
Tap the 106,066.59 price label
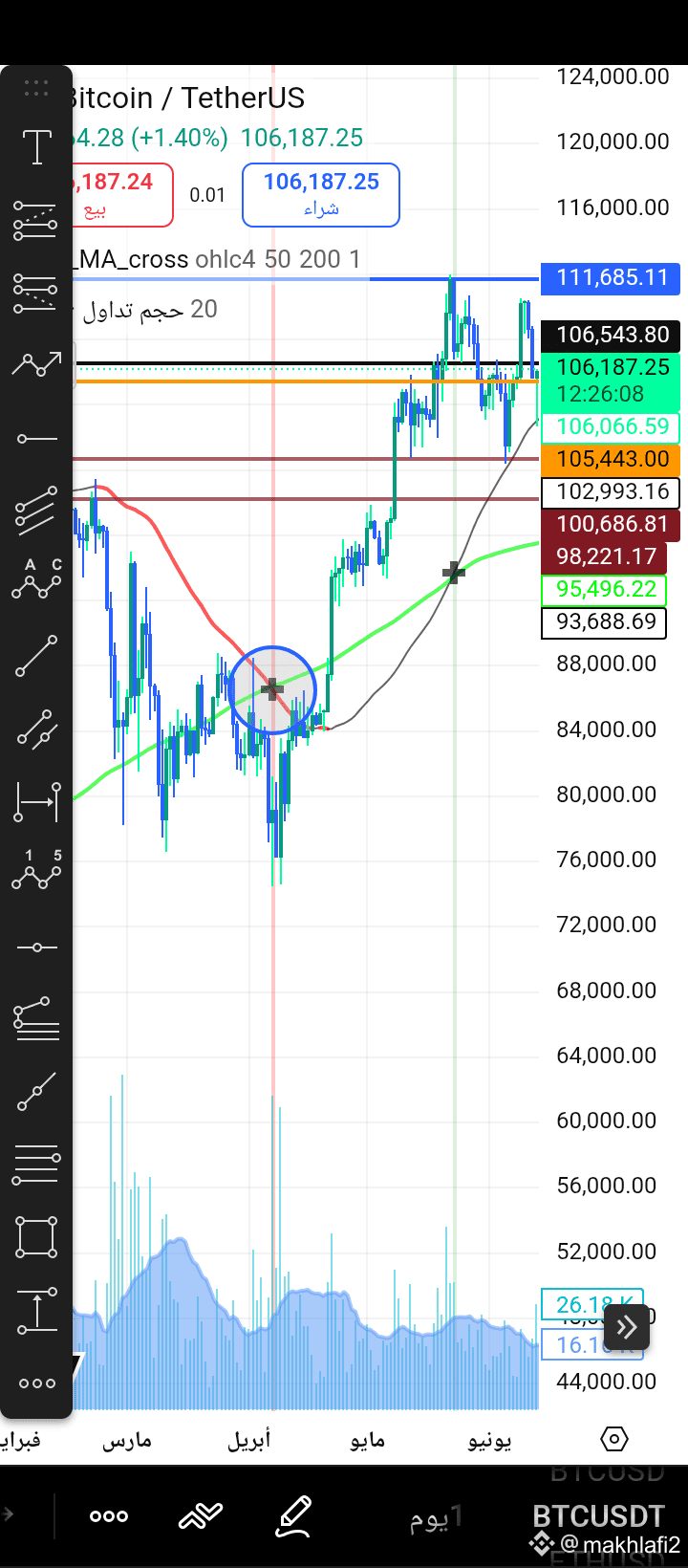point(612,426)
